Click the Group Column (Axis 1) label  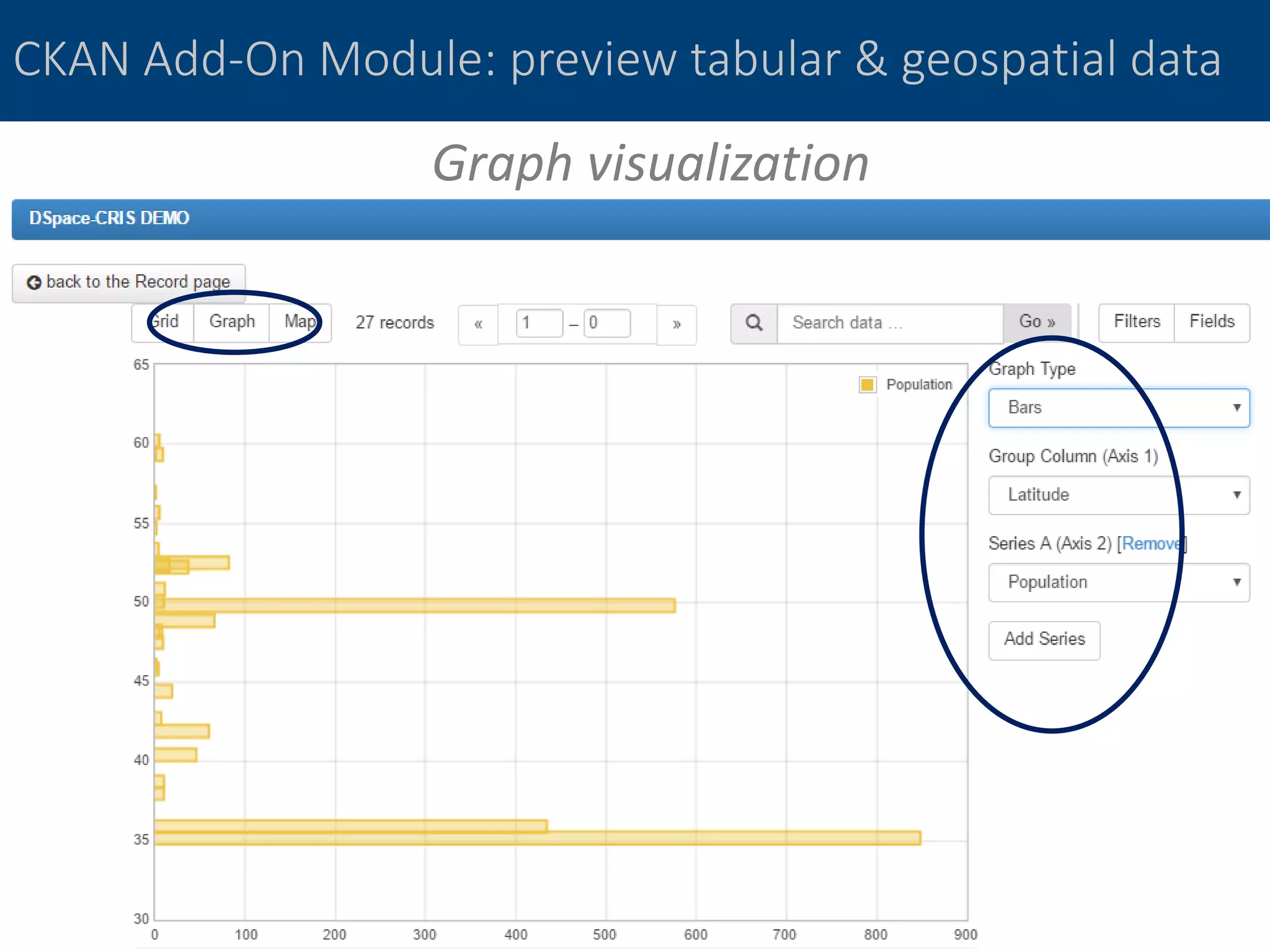[1073, 457]
